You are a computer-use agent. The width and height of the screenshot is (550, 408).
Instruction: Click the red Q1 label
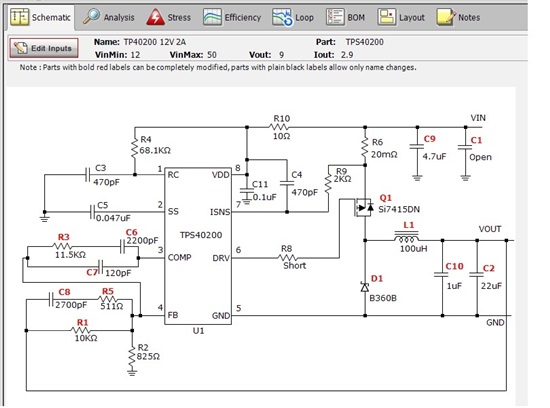coord(385,198)
